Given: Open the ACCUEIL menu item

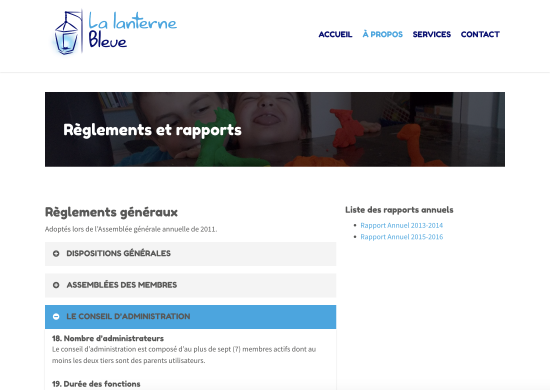Looking at the screenshot, I should pos(335,34).
